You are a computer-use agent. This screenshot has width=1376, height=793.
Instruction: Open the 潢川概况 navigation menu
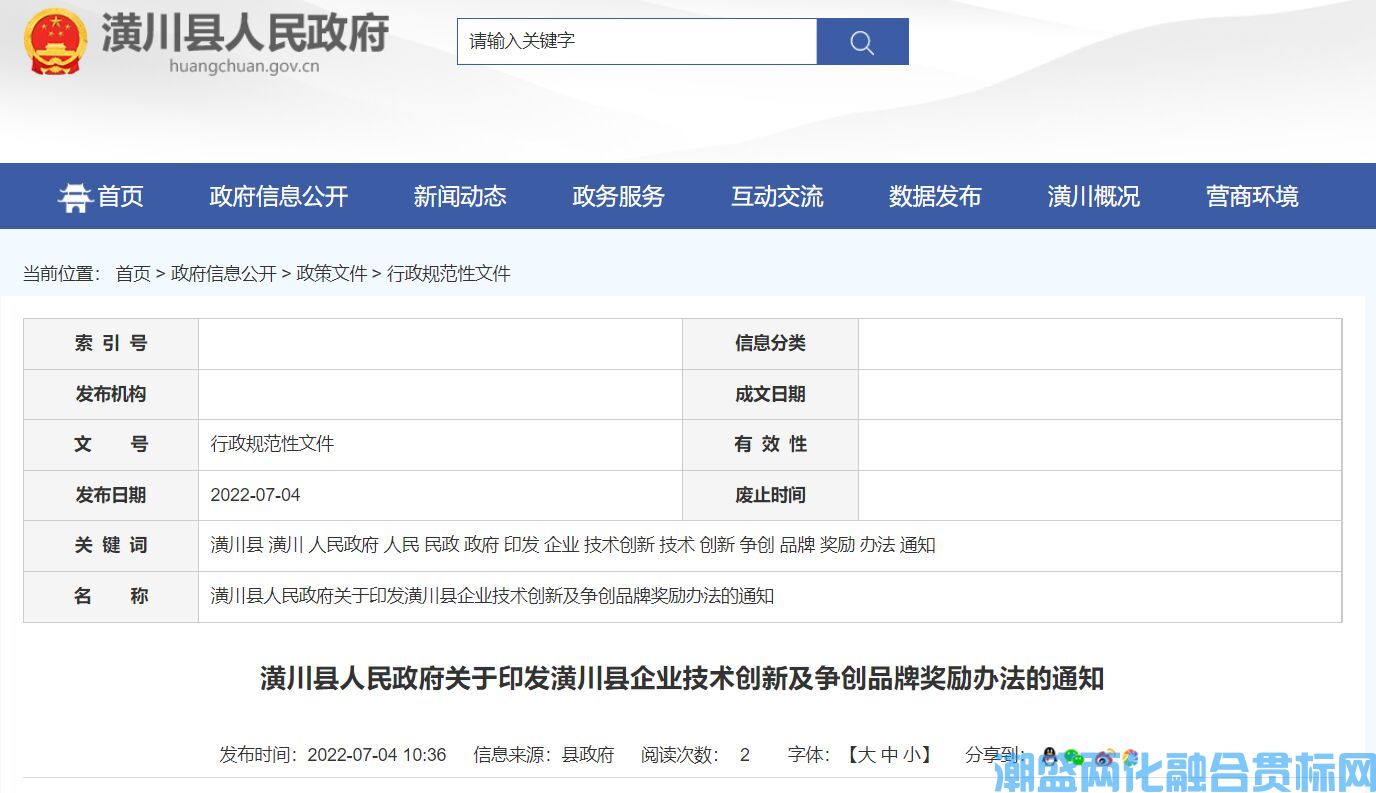pyautogui.click(x=1094, y=196)
